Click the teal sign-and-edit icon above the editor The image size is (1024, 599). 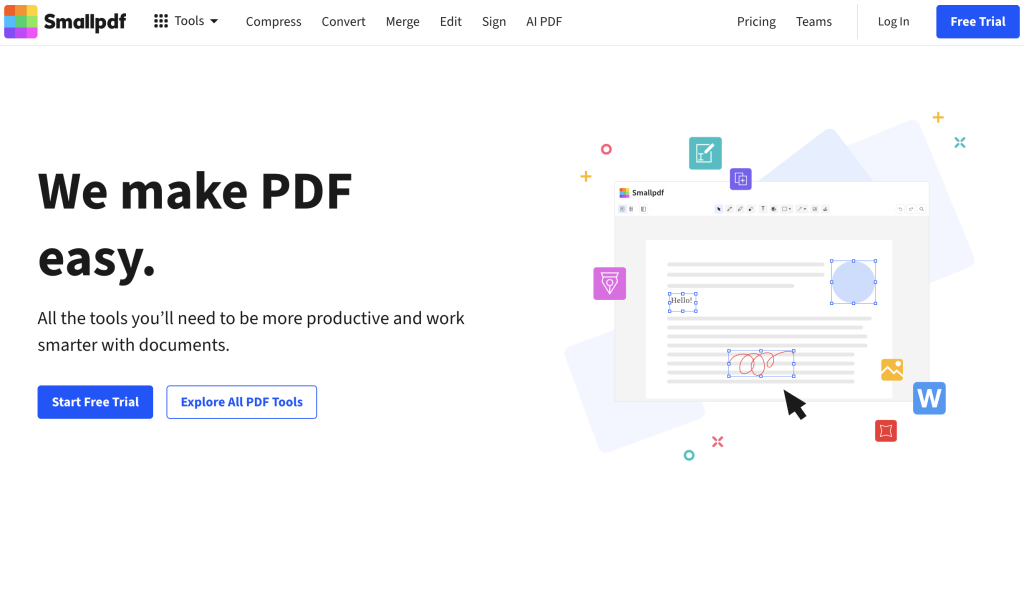click(704, 153)
